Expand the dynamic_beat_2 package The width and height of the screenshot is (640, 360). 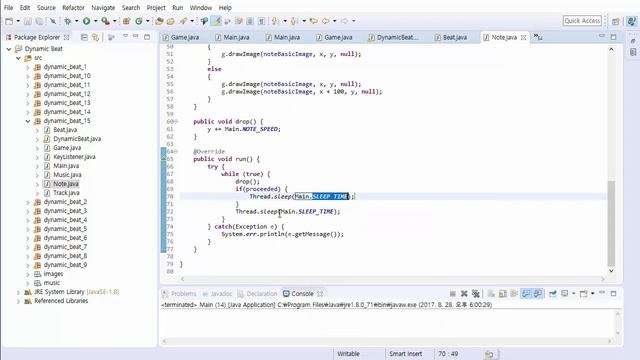(x=28, y=202)
